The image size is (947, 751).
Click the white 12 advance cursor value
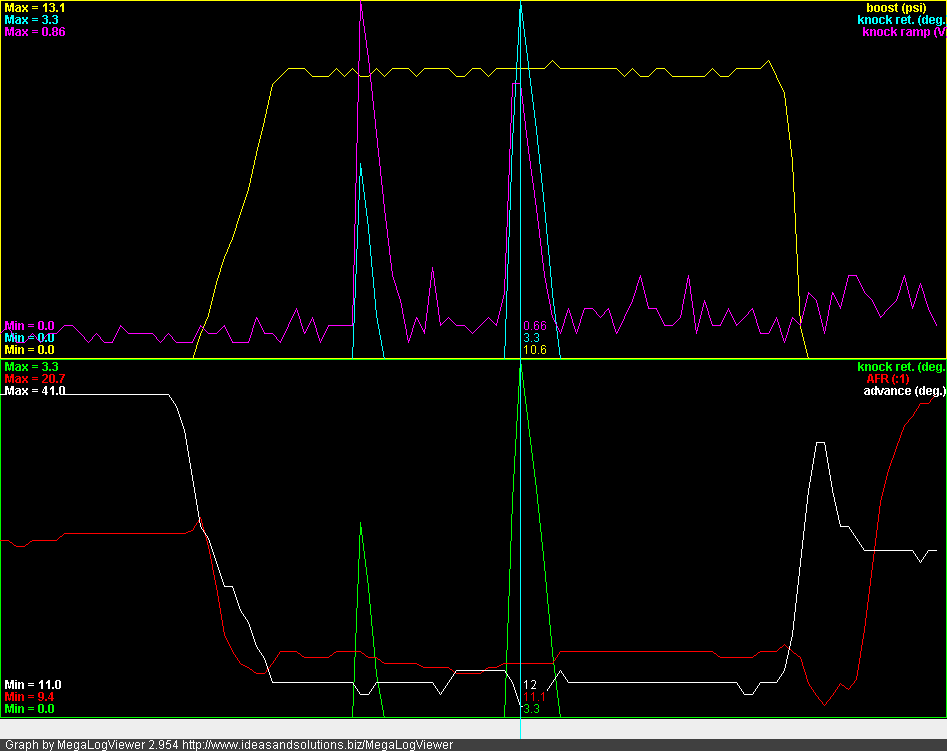point(530,685)
